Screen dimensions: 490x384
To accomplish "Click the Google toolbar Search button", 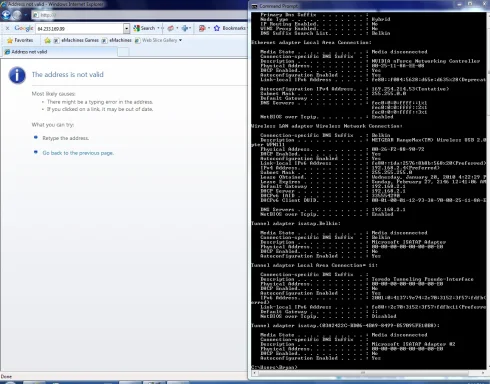I will tap(144, 28).
